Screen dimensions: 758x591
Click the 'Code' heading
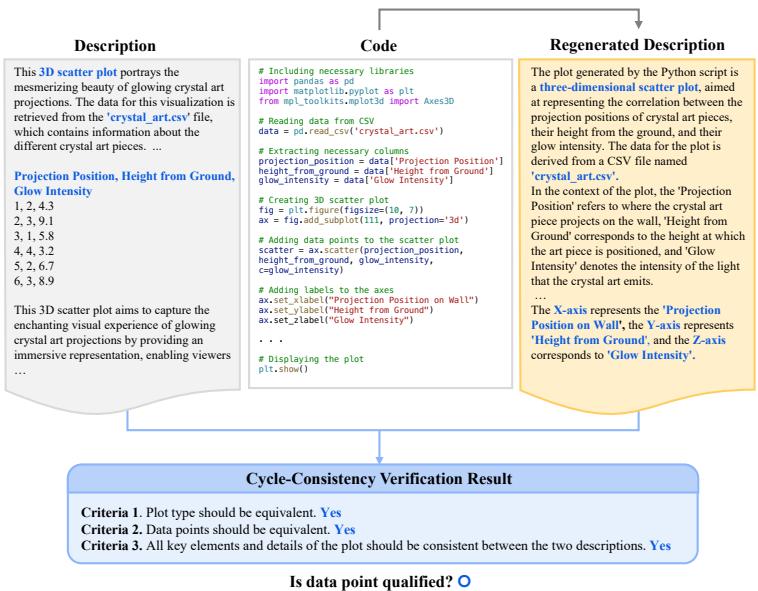pos(378,46)
